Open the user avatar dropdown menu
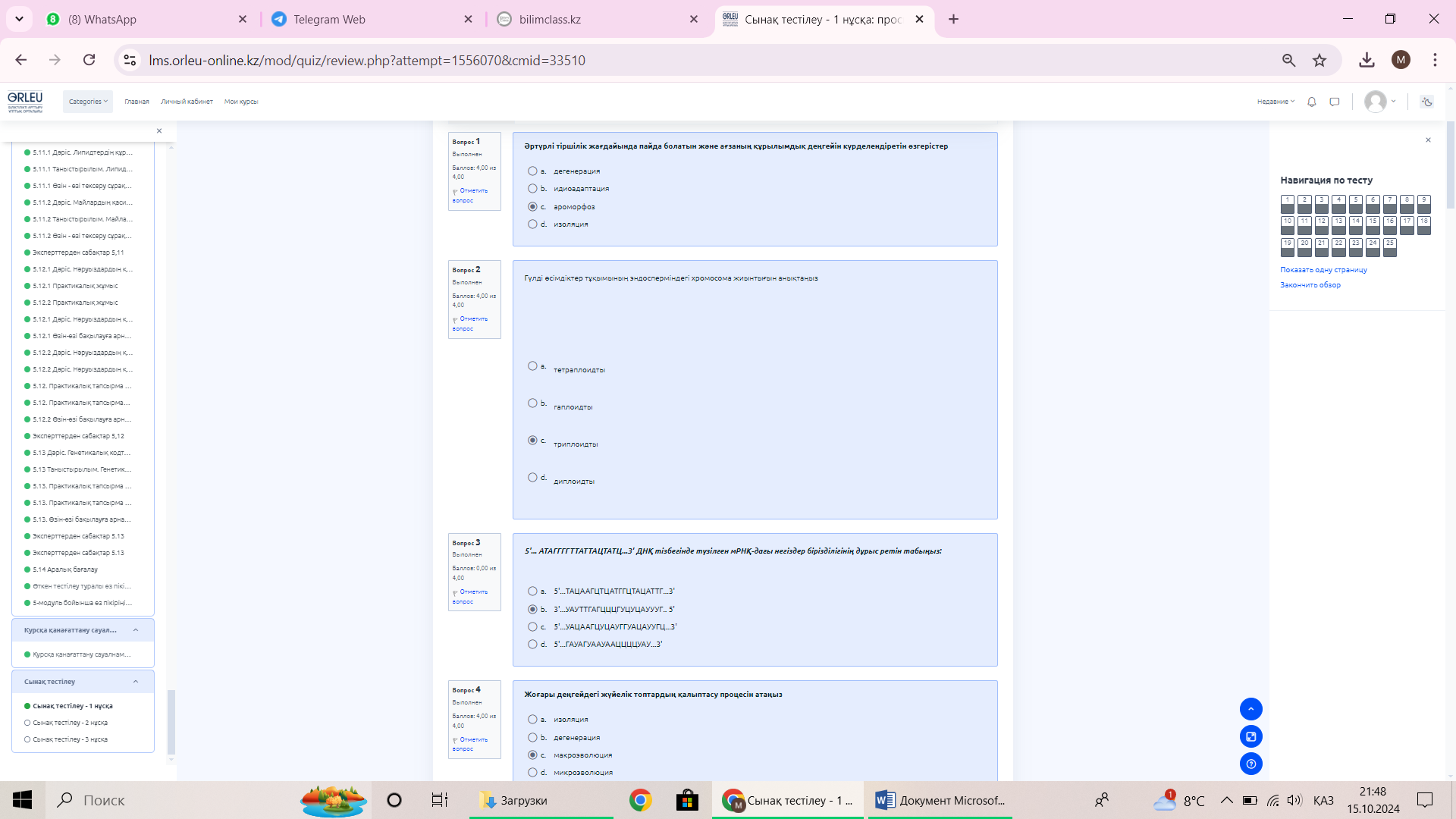The image size is (1456, 819). 1380,102
